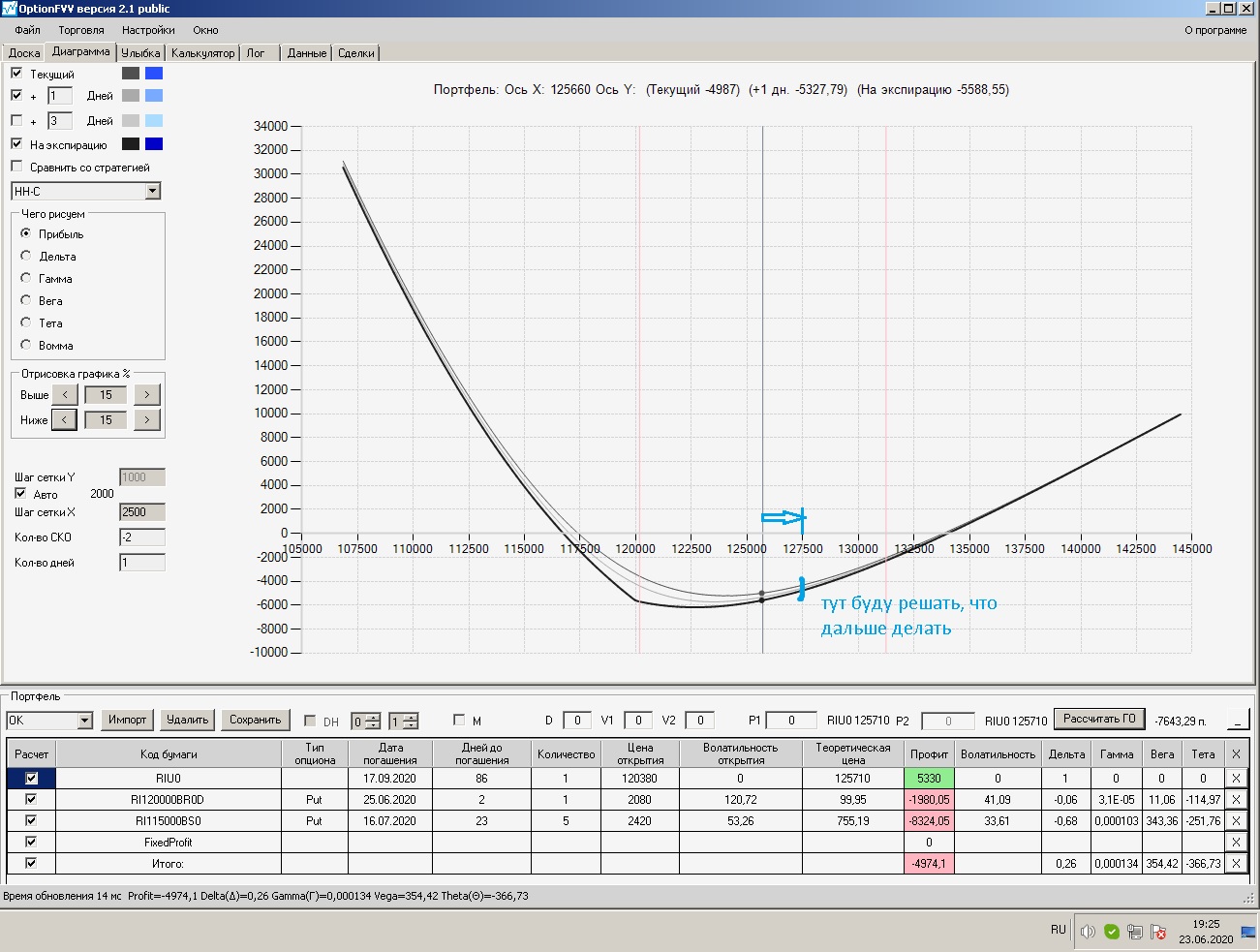The width and height of the screenshot is (1260, 952).
Task: Toggle 'Сравнить со стратегией' checkbox
Action: (x=16, y=167)
